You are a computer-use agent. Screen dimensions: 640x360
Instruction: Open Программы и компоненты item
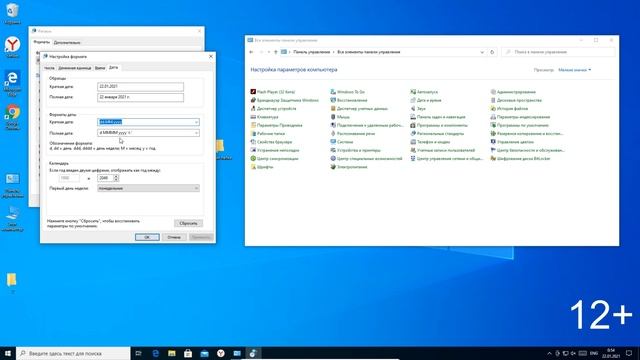439,125
